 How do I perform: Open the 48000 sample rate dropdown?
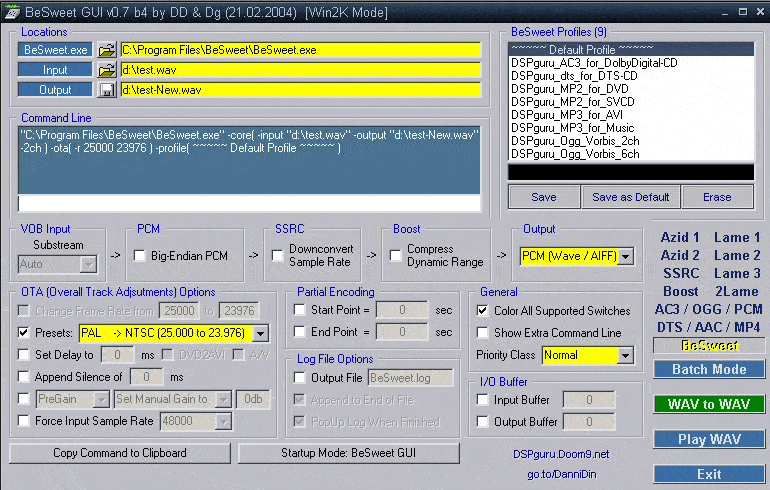click(223, 421)
